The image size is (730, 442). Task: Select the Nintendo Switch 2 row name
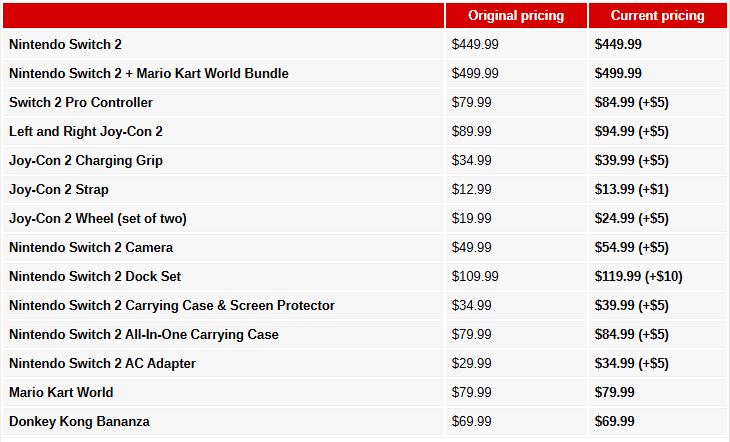(x=65, y=44)
